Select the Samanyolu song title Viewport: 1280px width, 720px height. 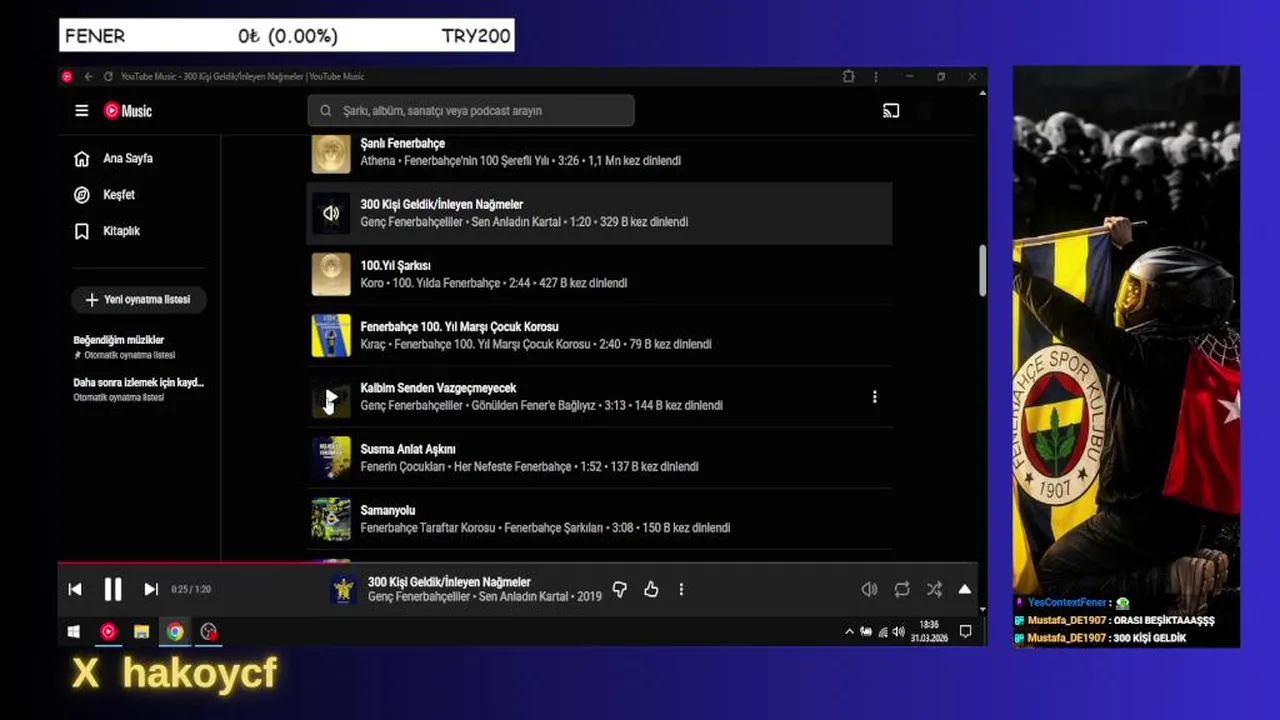[388, 510]
